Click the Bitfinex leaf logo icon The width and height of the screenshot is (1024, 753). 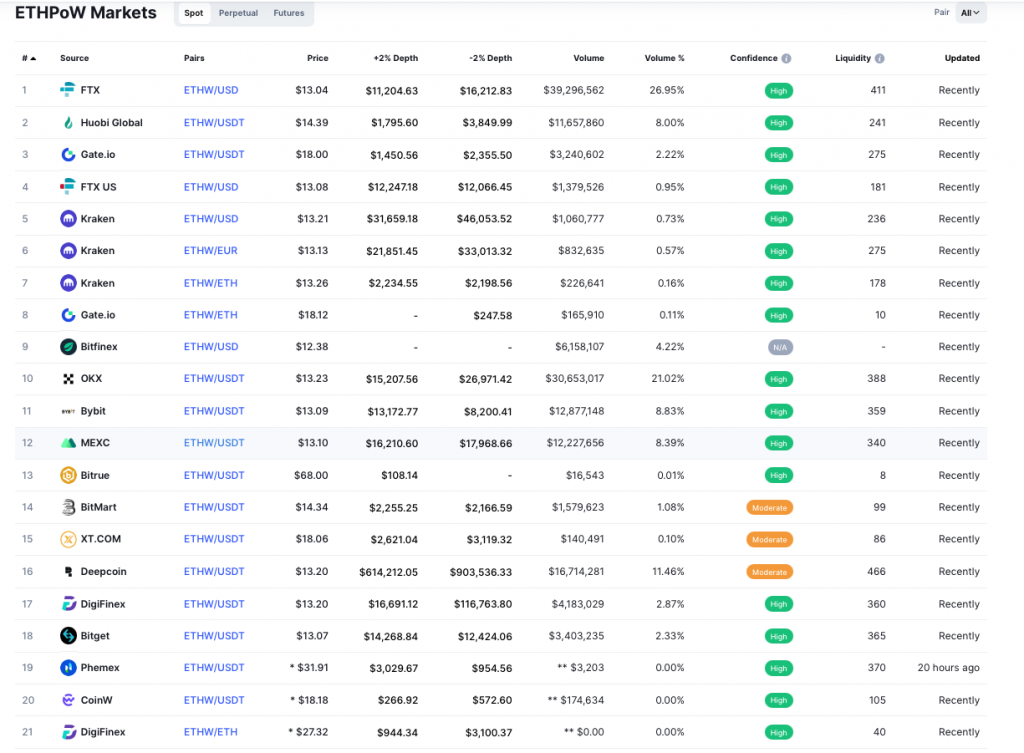(68, 346)
